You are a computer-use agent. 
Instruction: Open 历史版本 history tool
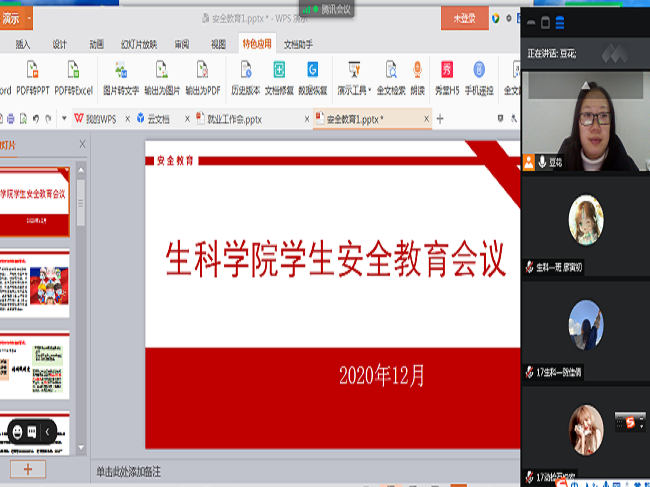coord(245,70)
